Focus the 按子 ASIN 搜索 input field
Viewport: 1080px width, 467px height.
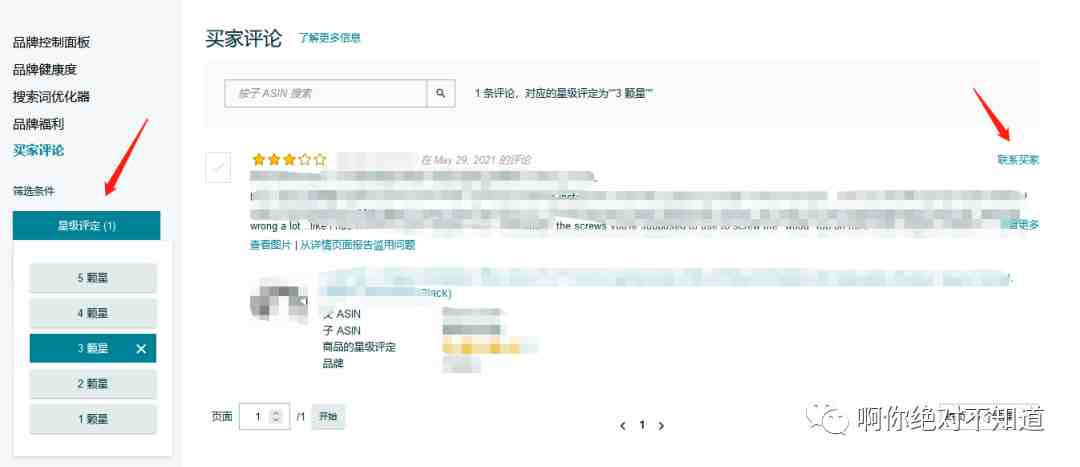326,94
